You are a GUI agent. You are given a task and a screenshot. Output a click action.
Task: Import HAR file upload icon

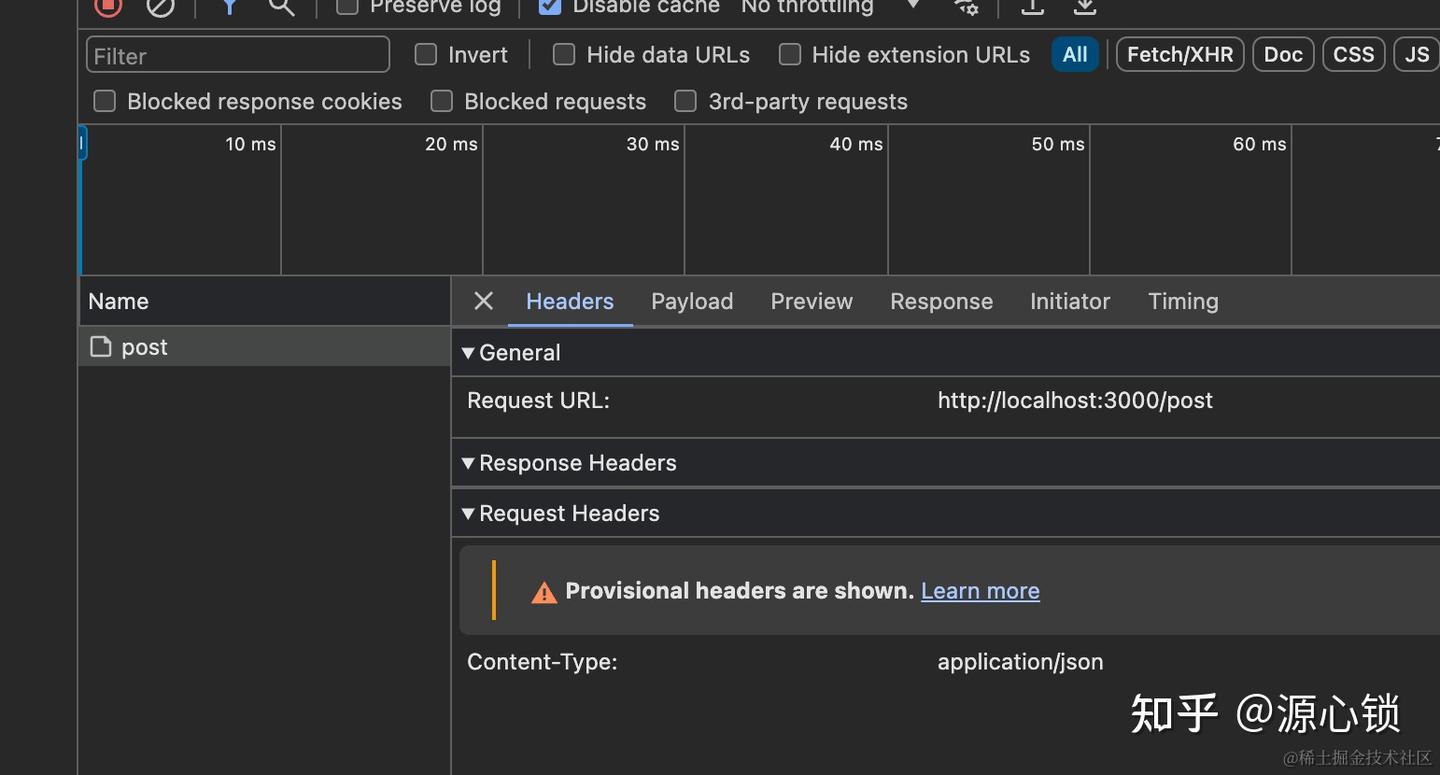click(x=1032, y=7)
